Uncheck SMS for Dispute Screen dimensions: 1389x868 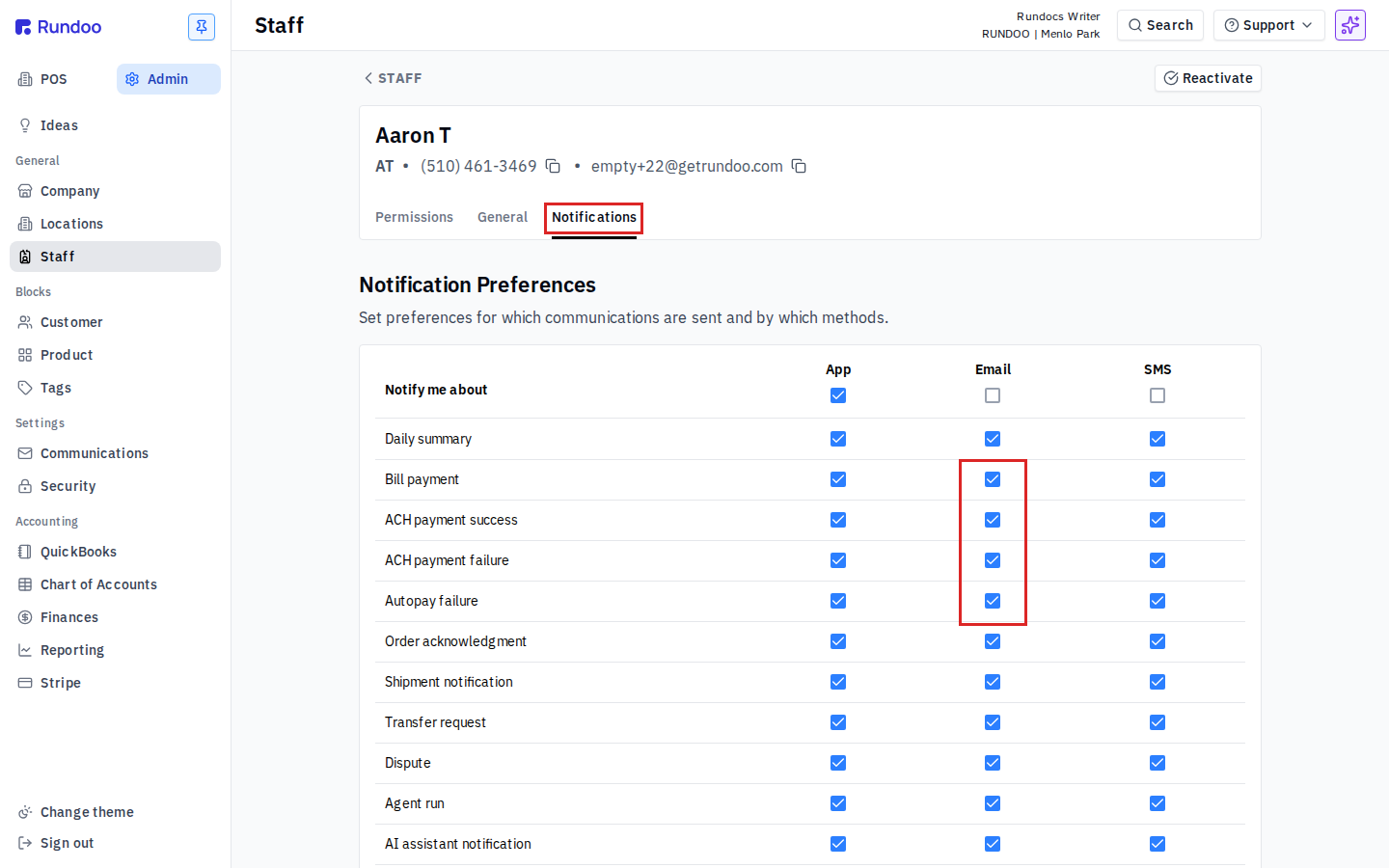(1157, 763)
